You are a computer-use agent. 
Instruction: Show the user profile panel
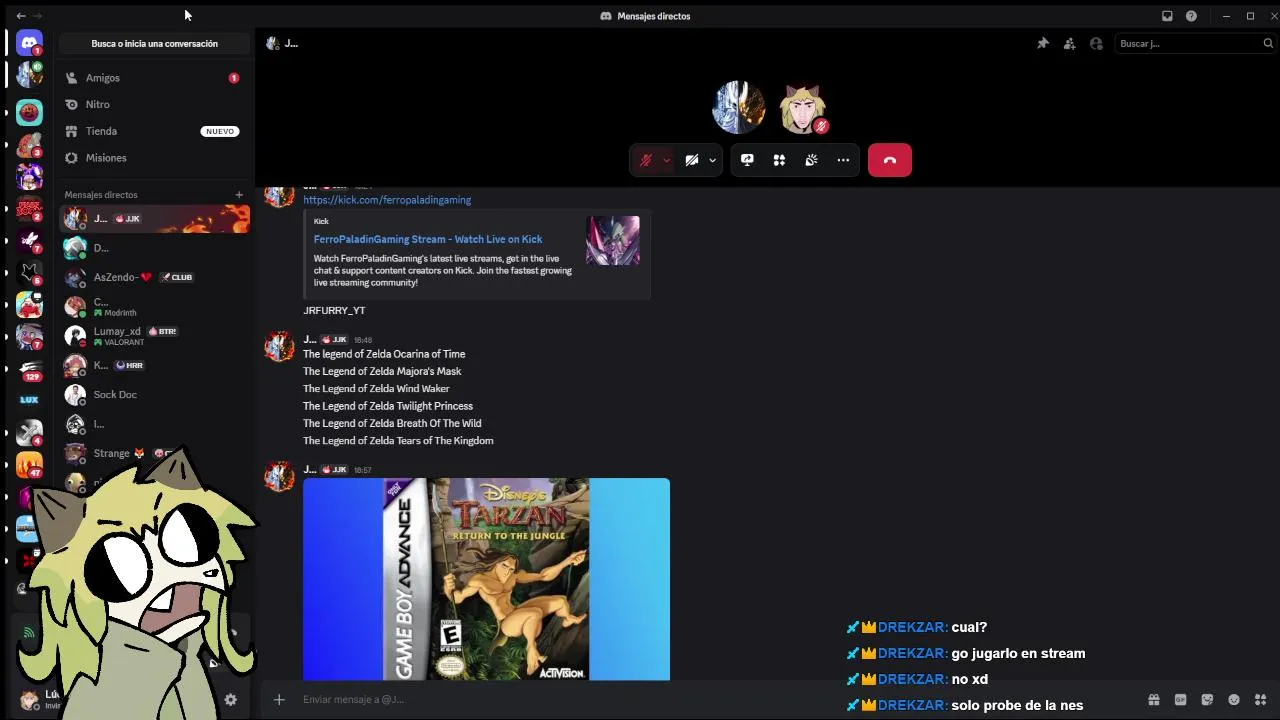(1096, 43)
